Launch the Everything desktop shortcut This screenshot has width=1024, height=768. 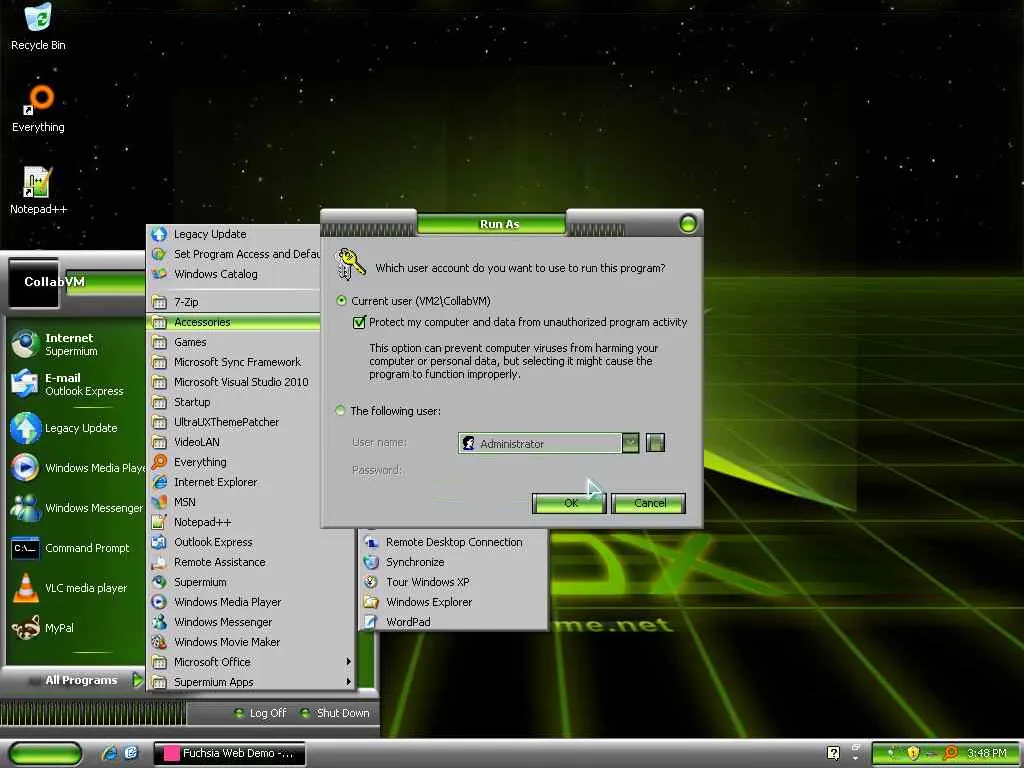39,108
